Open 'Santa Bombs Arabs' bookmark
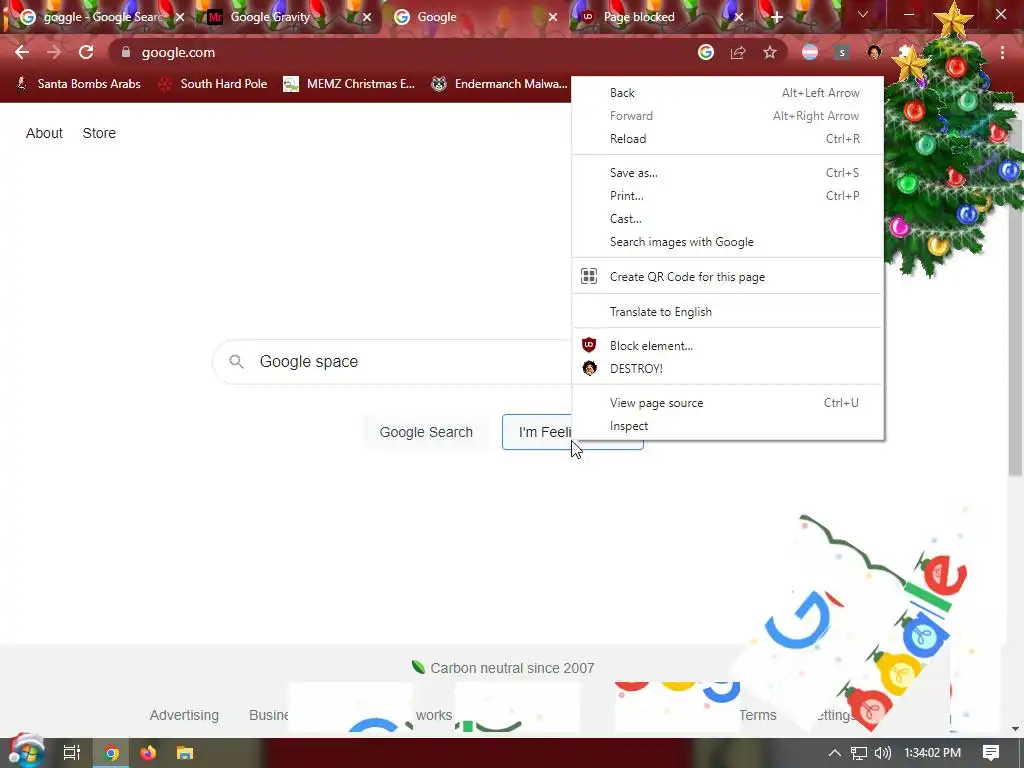Viewport: 1024px width, 768px height. pos(78,84)
